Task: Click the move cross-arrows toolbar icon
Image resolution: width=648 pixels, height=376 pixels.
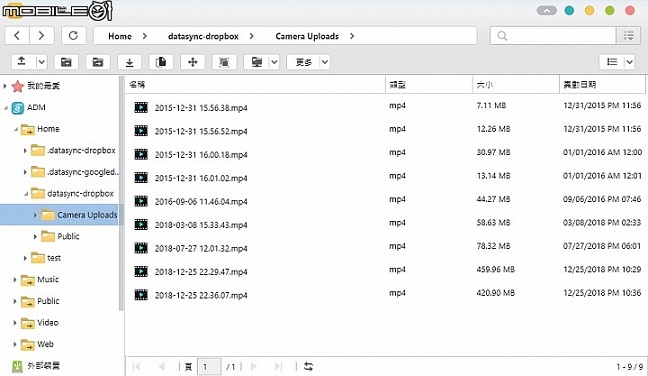Action: [193, 62]
